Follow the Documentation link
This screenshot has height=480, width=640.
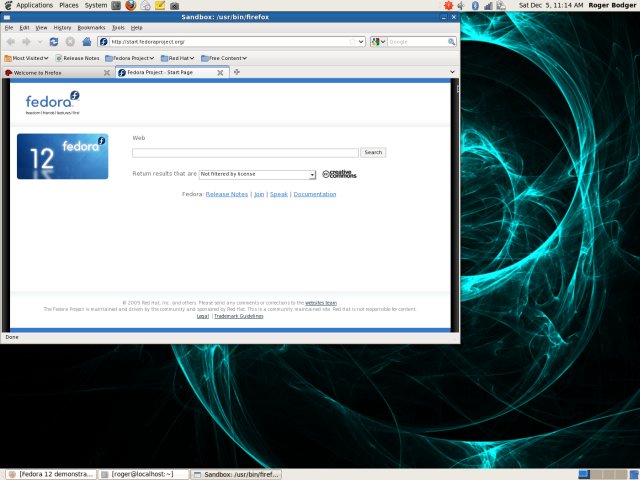click(315, 194)
